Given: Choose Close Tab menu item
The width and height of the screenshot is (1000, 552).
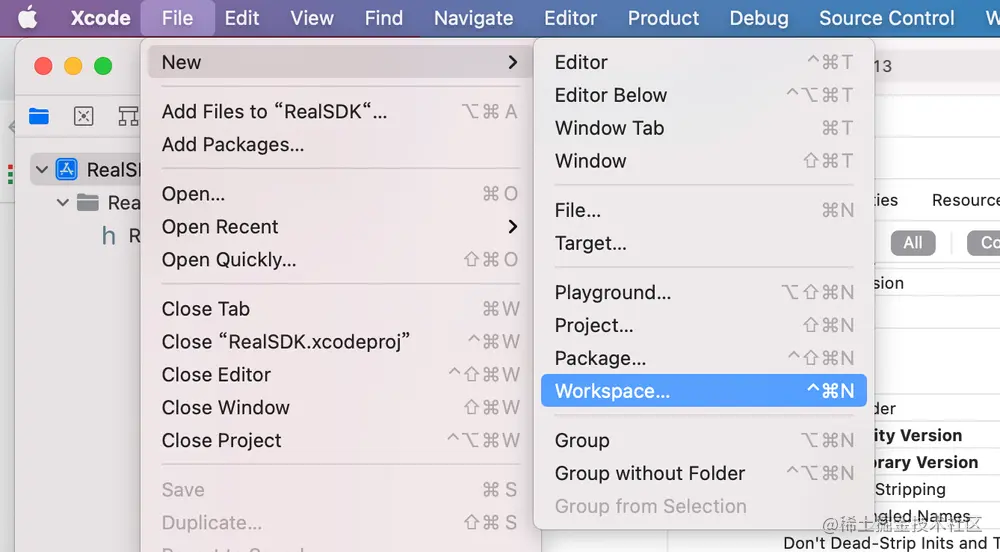Looking at the screenshot, I should pos(339,309).
